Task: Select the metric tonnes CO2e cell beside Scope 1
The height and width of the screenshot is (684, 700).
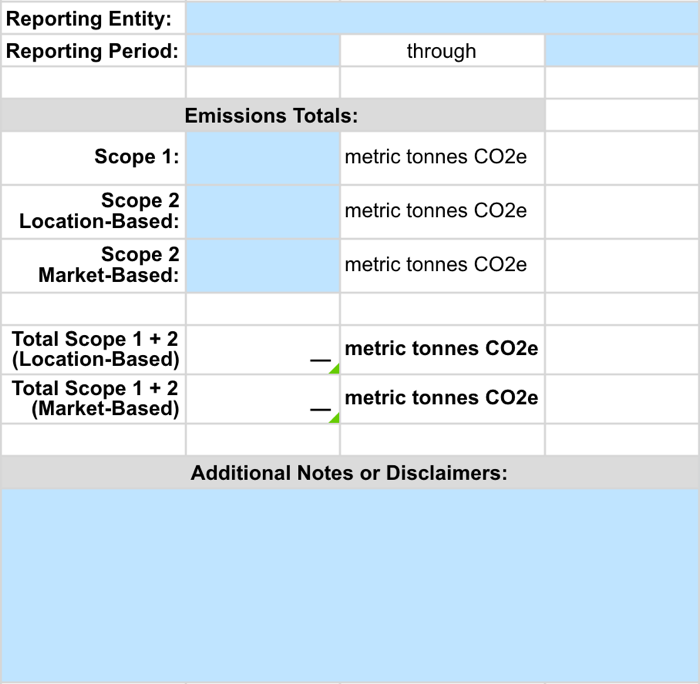Action: coord(442,158)
